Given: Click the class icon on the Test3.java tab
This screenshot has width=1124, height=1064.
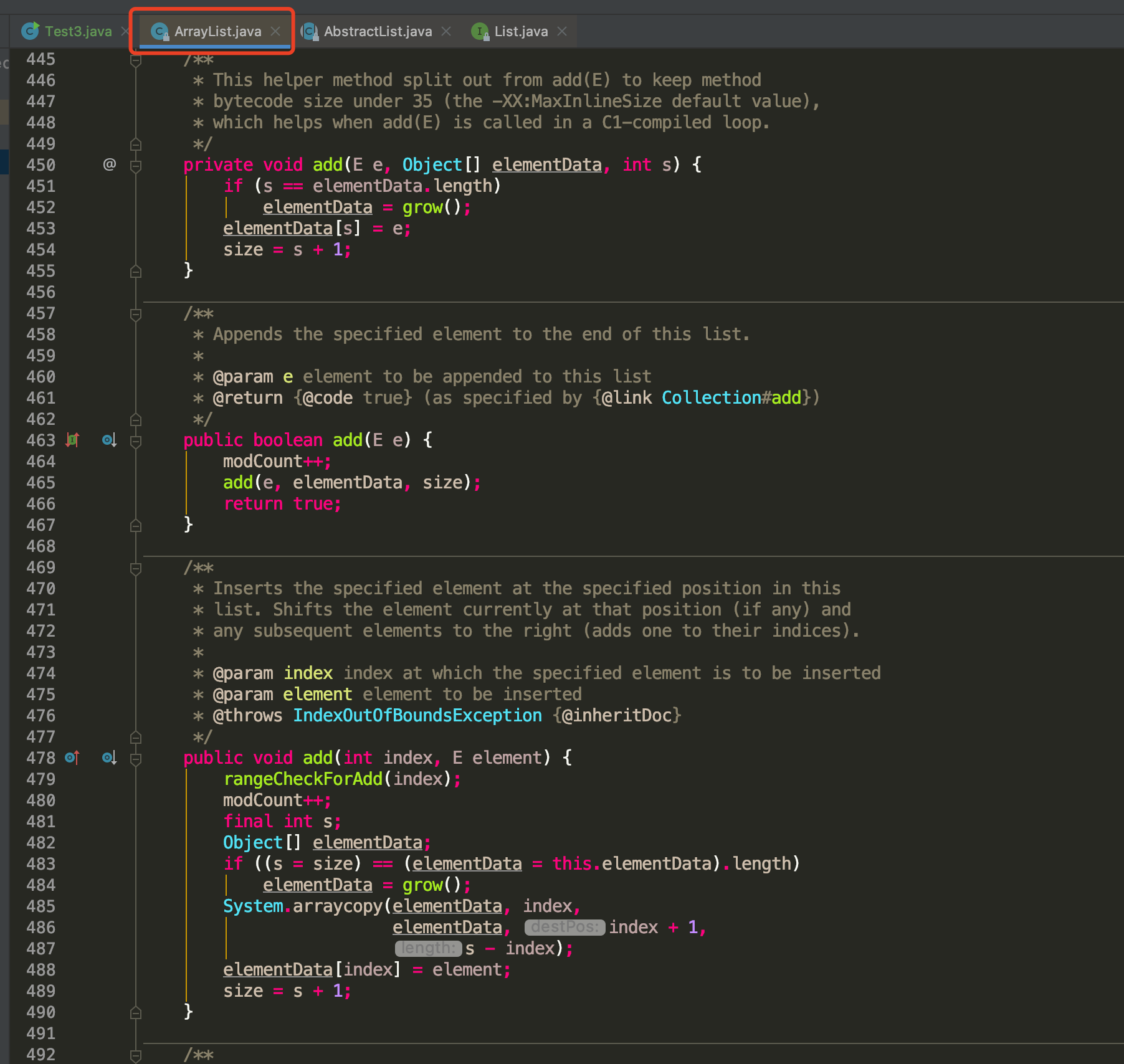Looking at the screenshot, I should 30,31.
